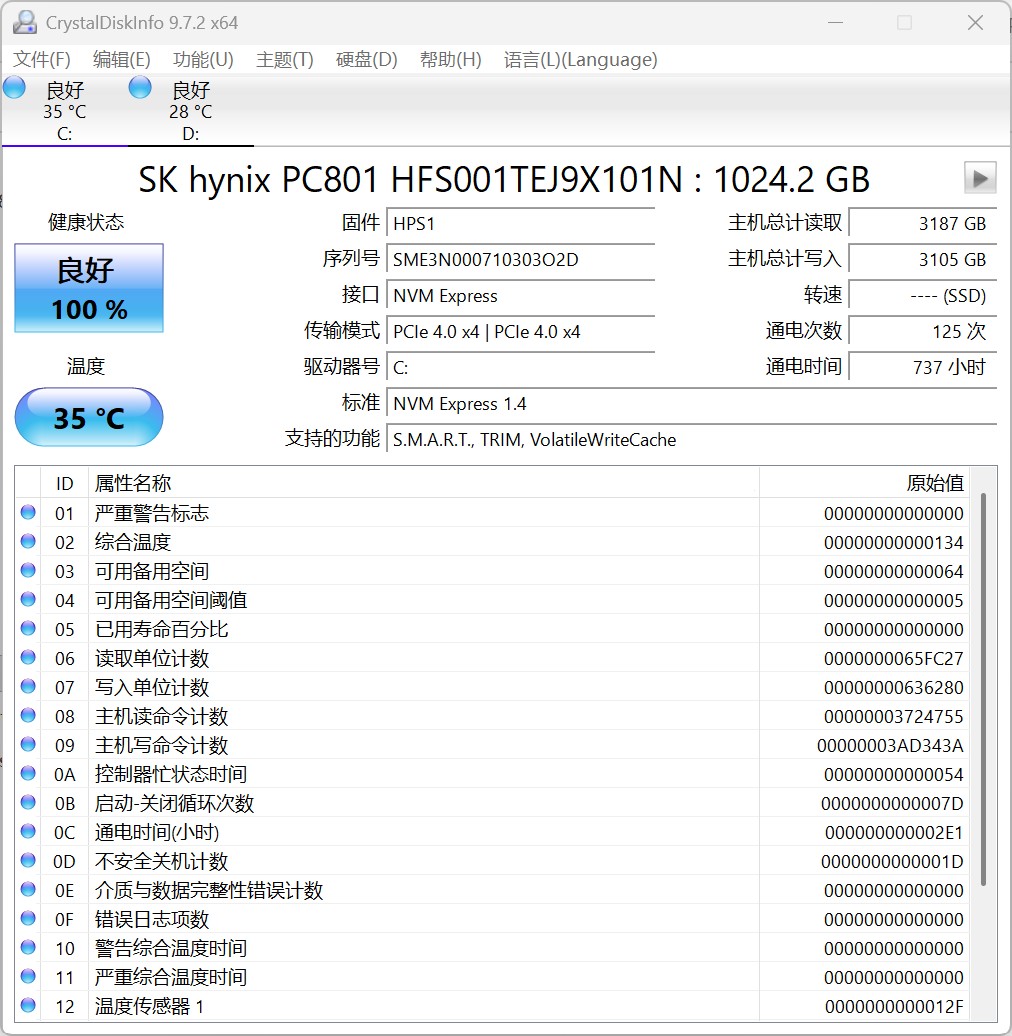Open the 硬盘(D) menu
Screen dimensions: 1012x1036
point(367,60)
